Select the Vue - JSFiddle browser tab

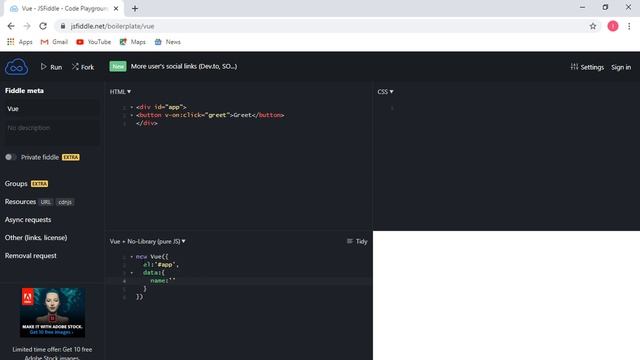point(63,9)
